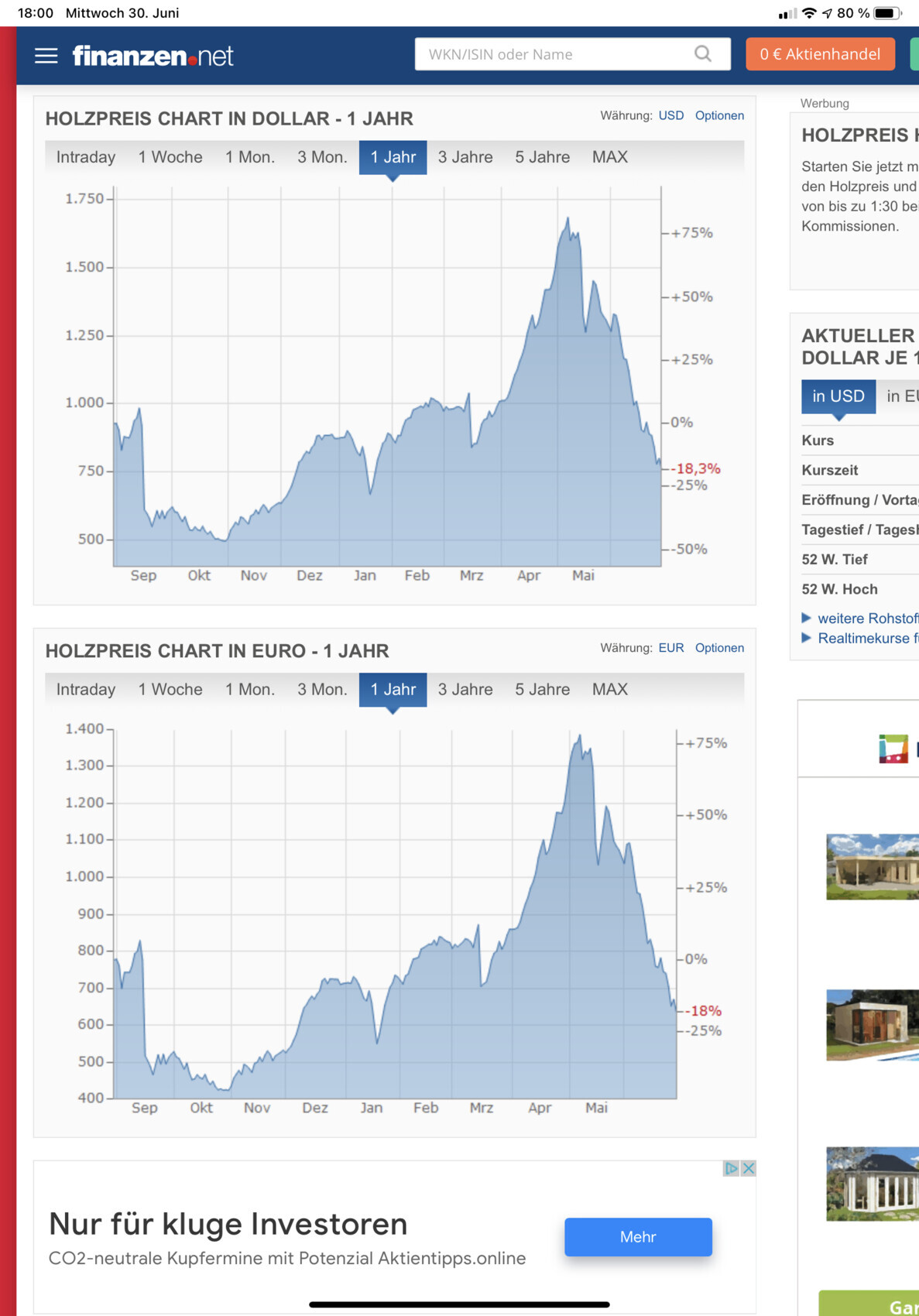Click the AdChoices triangle icon
This screenshot has height=1316, width=919.
(731, 1168)
